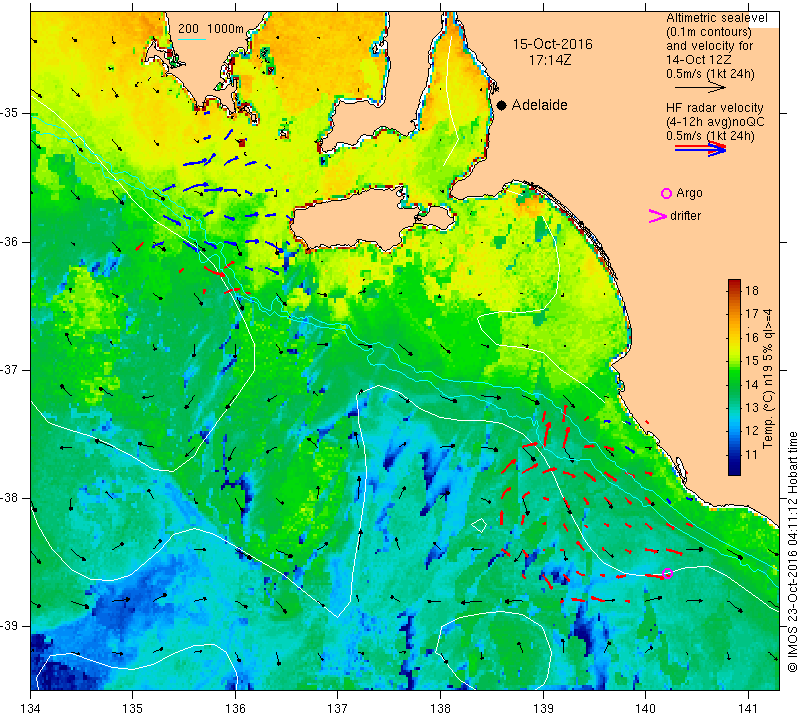Click the drifter legend label
Viewport: 800px width, 720px height.
pyautogui.click(x=685, y=216)
